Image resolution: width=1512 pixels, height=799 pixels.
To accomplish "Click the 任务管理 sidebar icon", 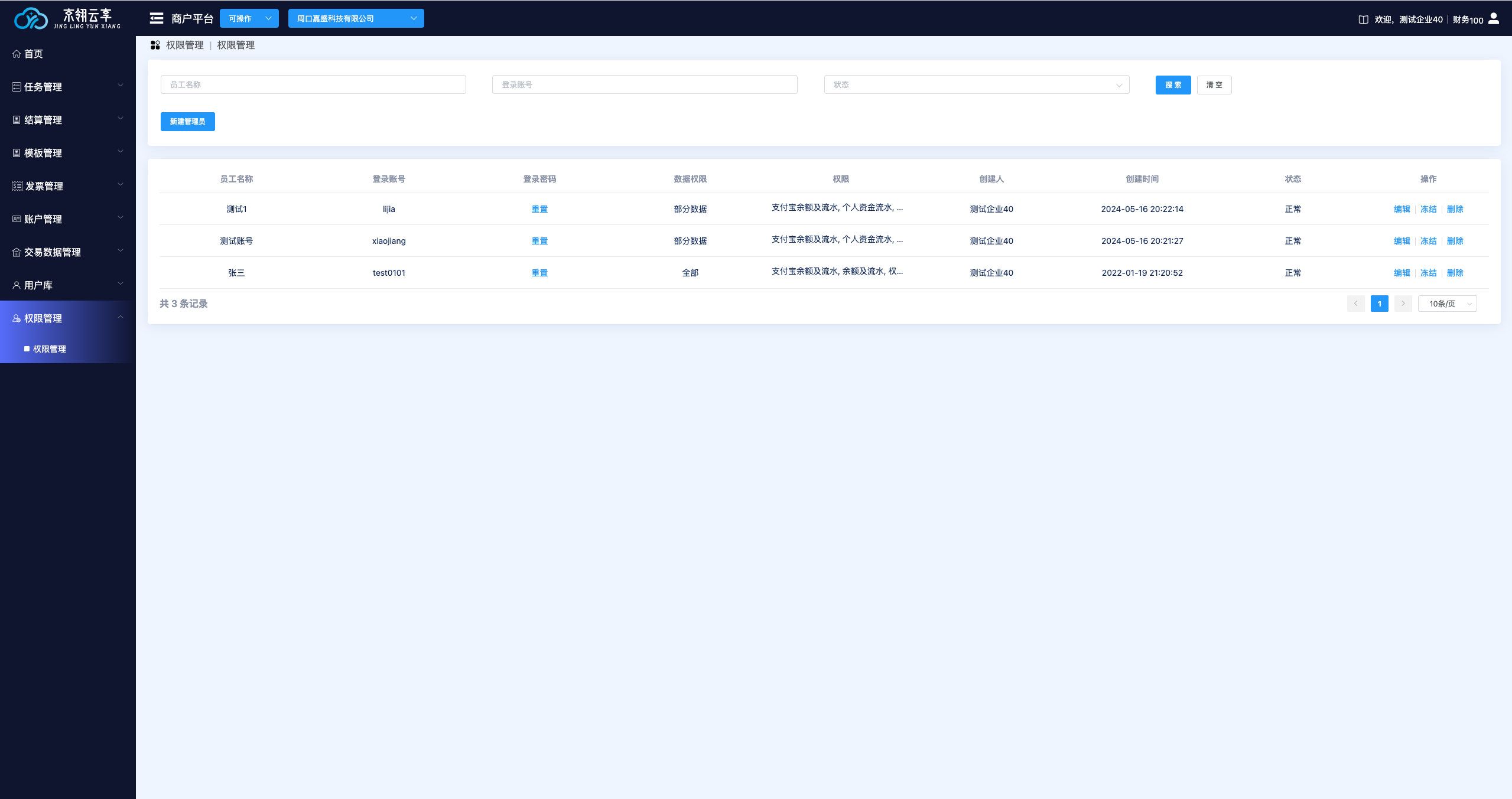I will click(17, 87).
